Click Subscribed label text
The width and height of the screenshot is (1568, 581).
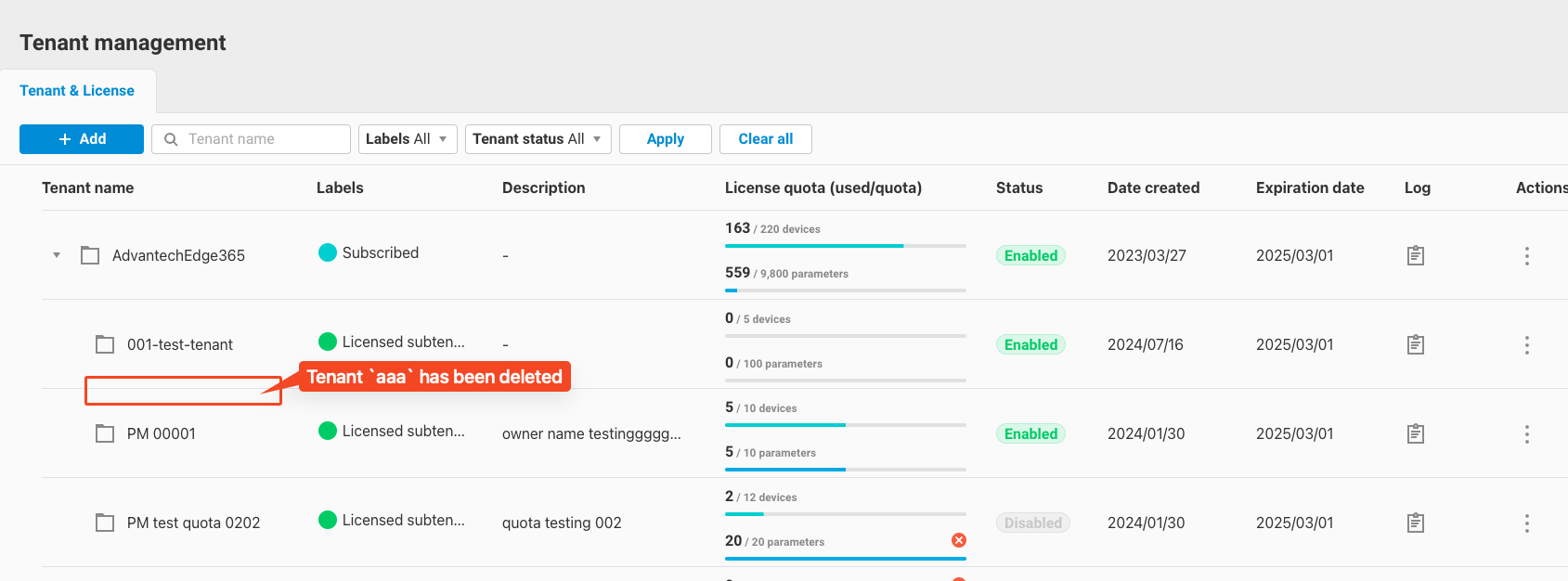click(x=381, y=252)
